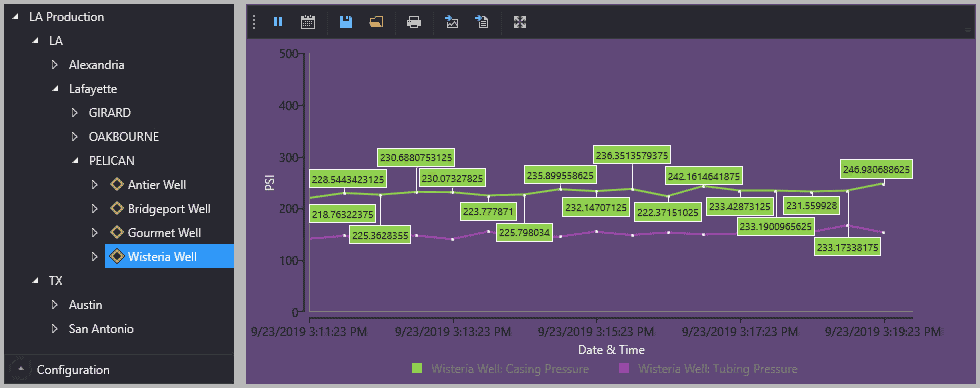Pause the live trend chart
Viewport: 980px width, 388px height.
(278, 22)
